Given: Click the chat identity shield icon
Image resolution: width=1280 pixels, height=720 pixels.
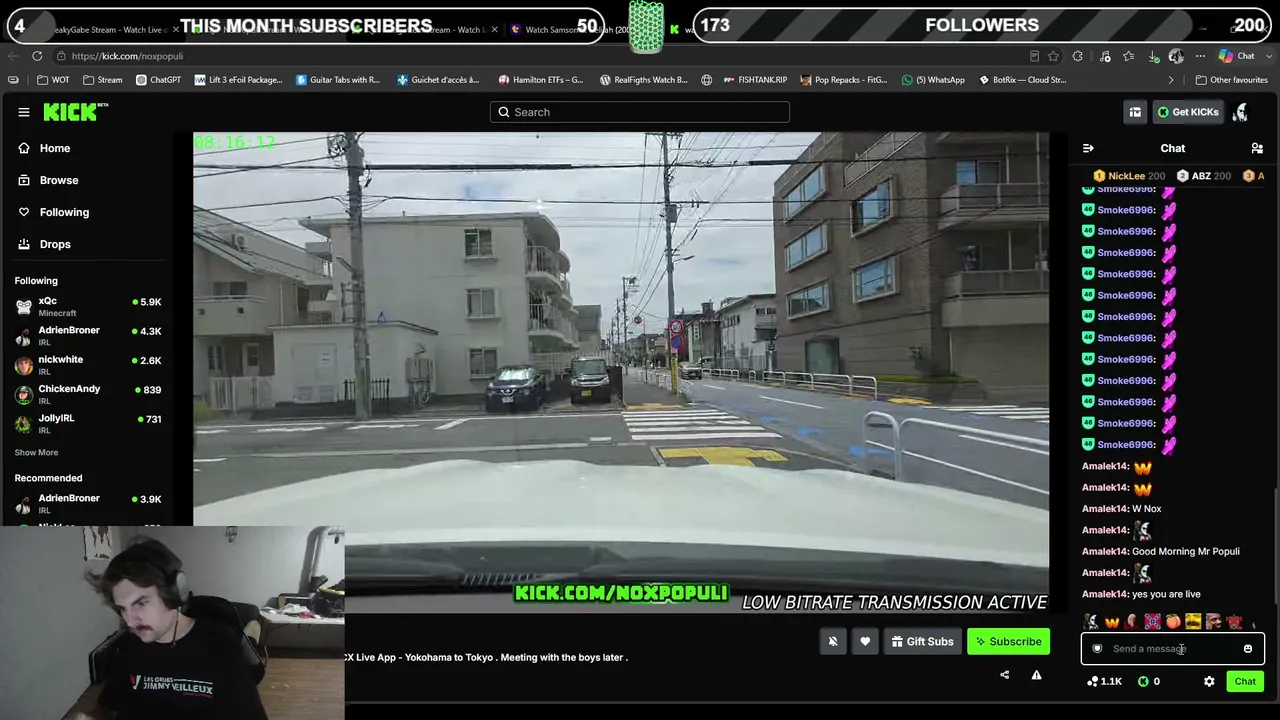Looking at the screenshot, I should click(1097, 649).
